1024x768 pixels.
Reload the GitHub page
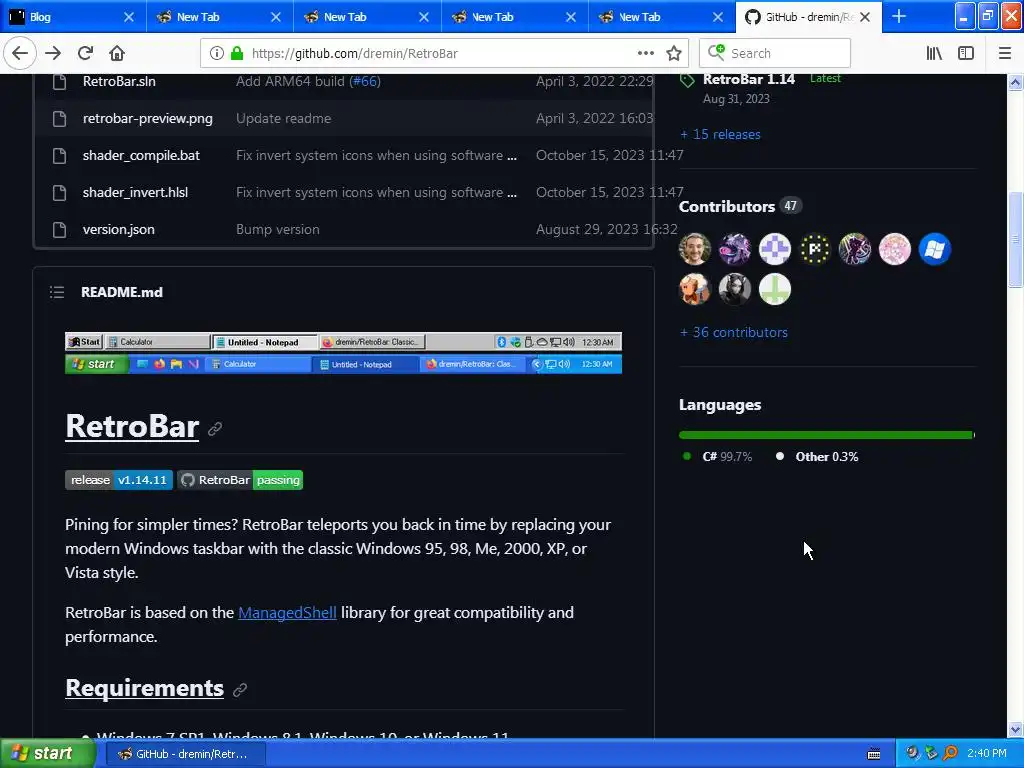pos(85,53)
